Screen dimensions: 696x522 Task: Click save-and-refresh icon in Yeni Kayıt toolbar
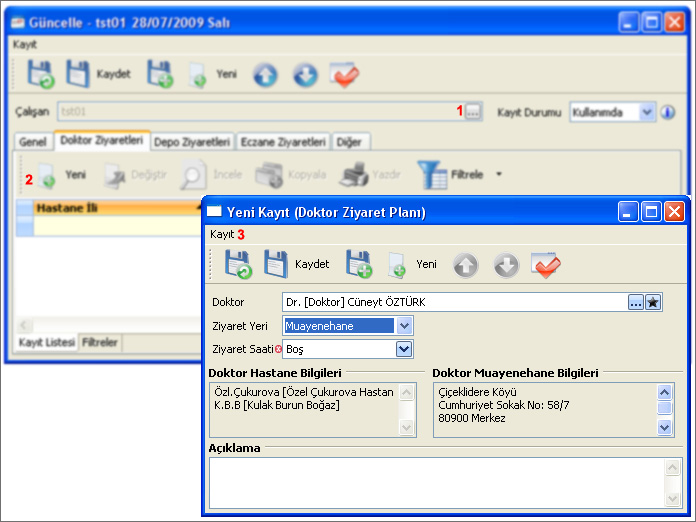[x=238, y=265]
